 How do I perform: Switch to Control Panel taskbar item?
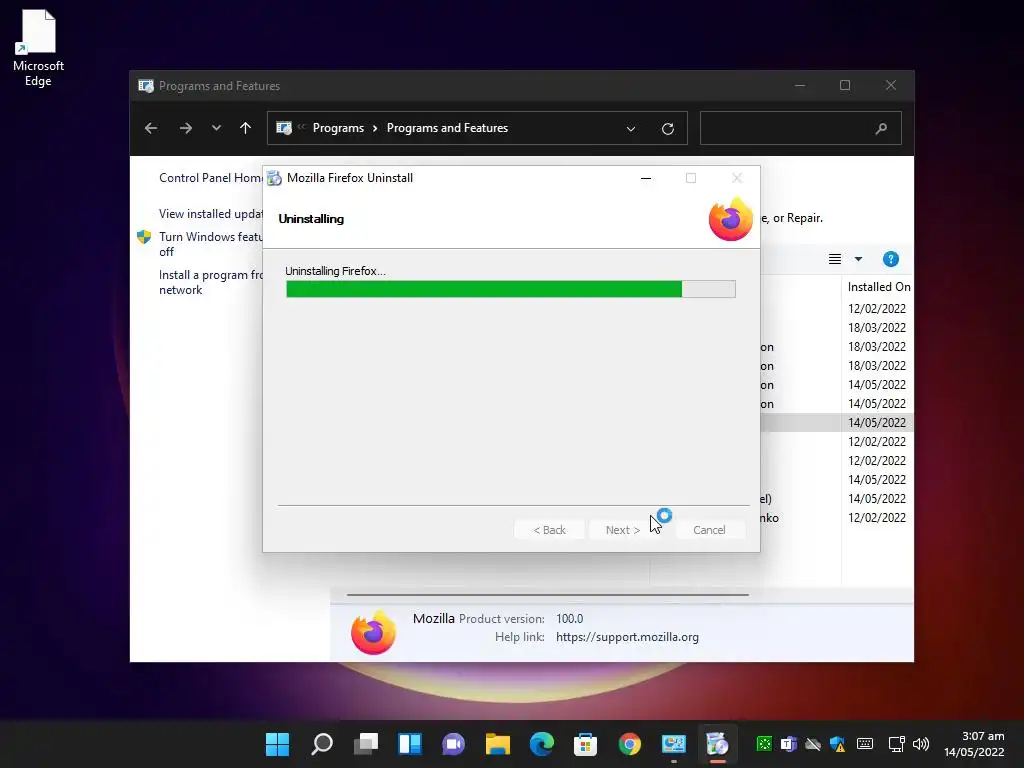click(x=673, y=744)
